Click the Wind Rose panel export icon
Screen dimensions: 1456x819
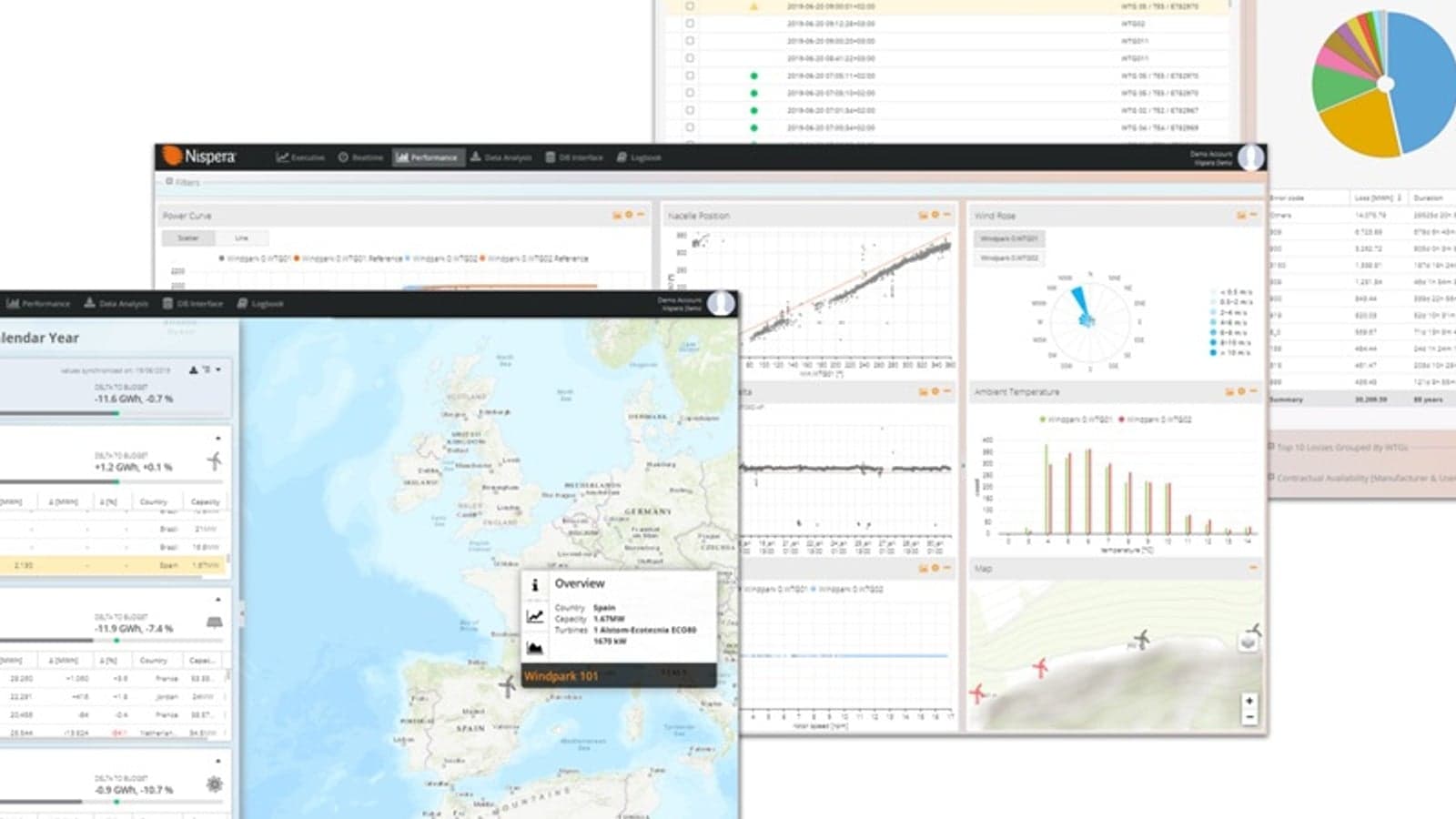(x=1240, y=216)
